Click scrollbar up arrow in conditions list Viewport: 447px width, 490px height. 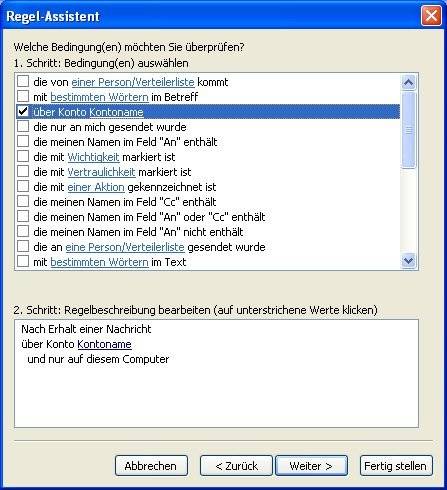pyautogui.click(x=409, y=82)
